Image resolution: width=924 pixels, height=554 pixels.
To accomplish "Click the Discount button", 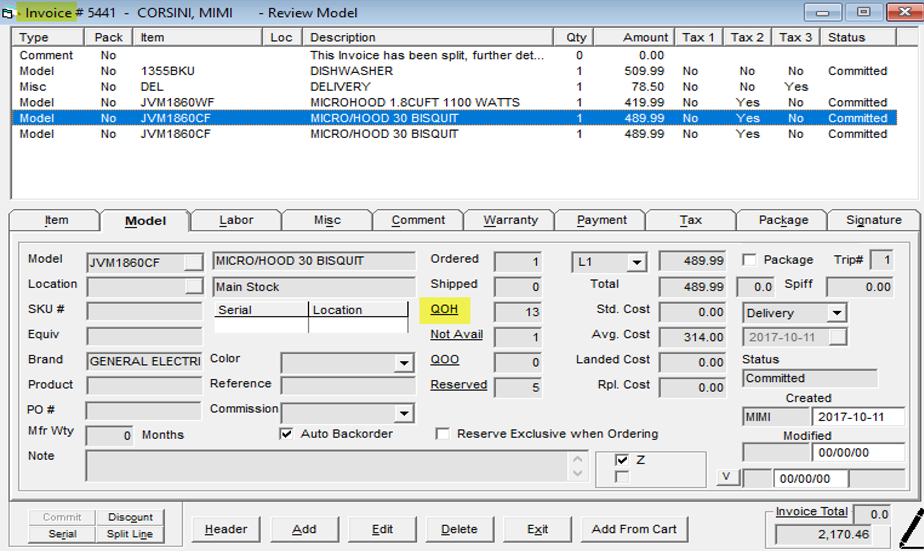I will tap(130, 517).
